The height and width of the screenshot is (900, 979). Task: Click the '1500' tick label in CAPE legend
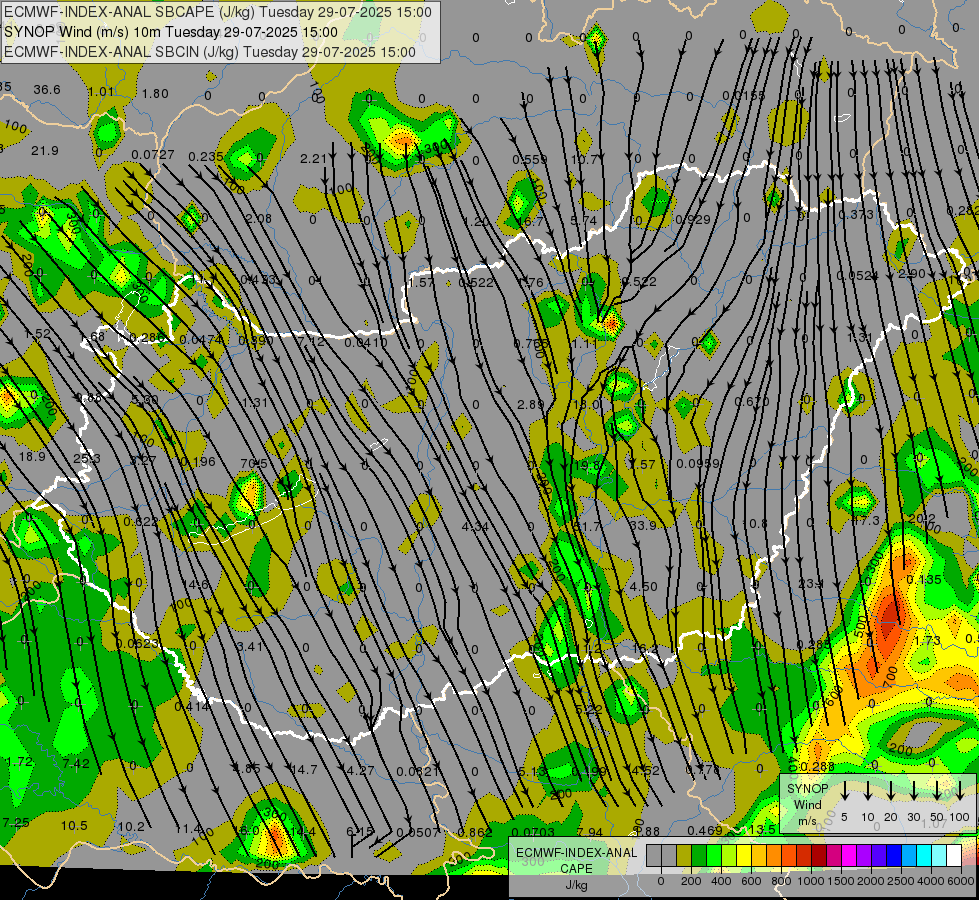click(x=840, y=881)
